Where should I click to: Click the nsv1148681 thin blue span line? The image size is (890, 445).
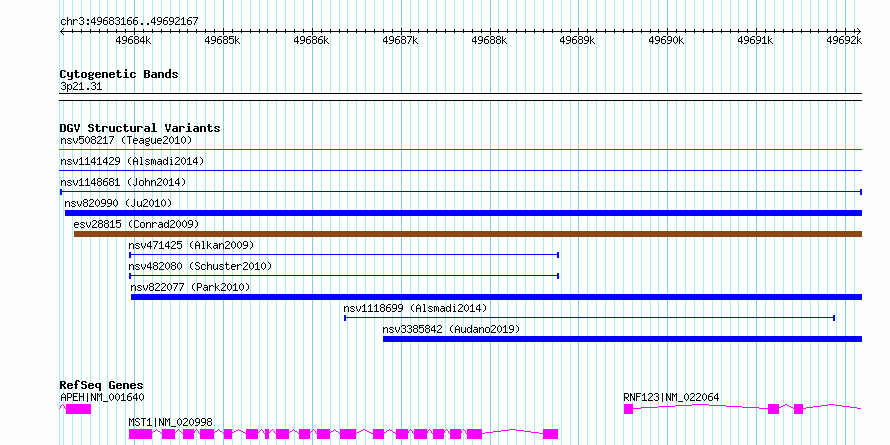(460, 192)
